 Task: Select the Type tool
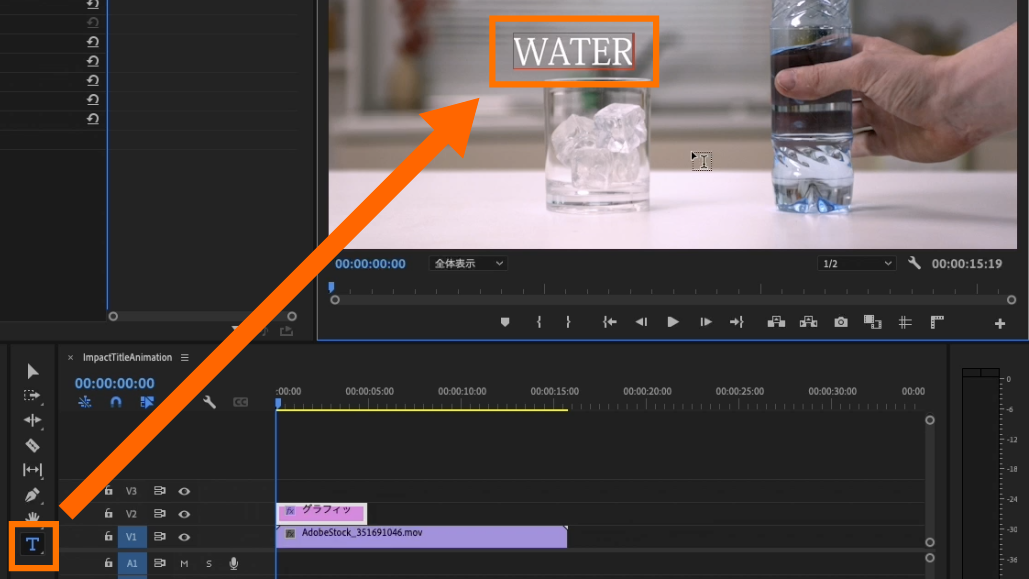pos(32,544)
